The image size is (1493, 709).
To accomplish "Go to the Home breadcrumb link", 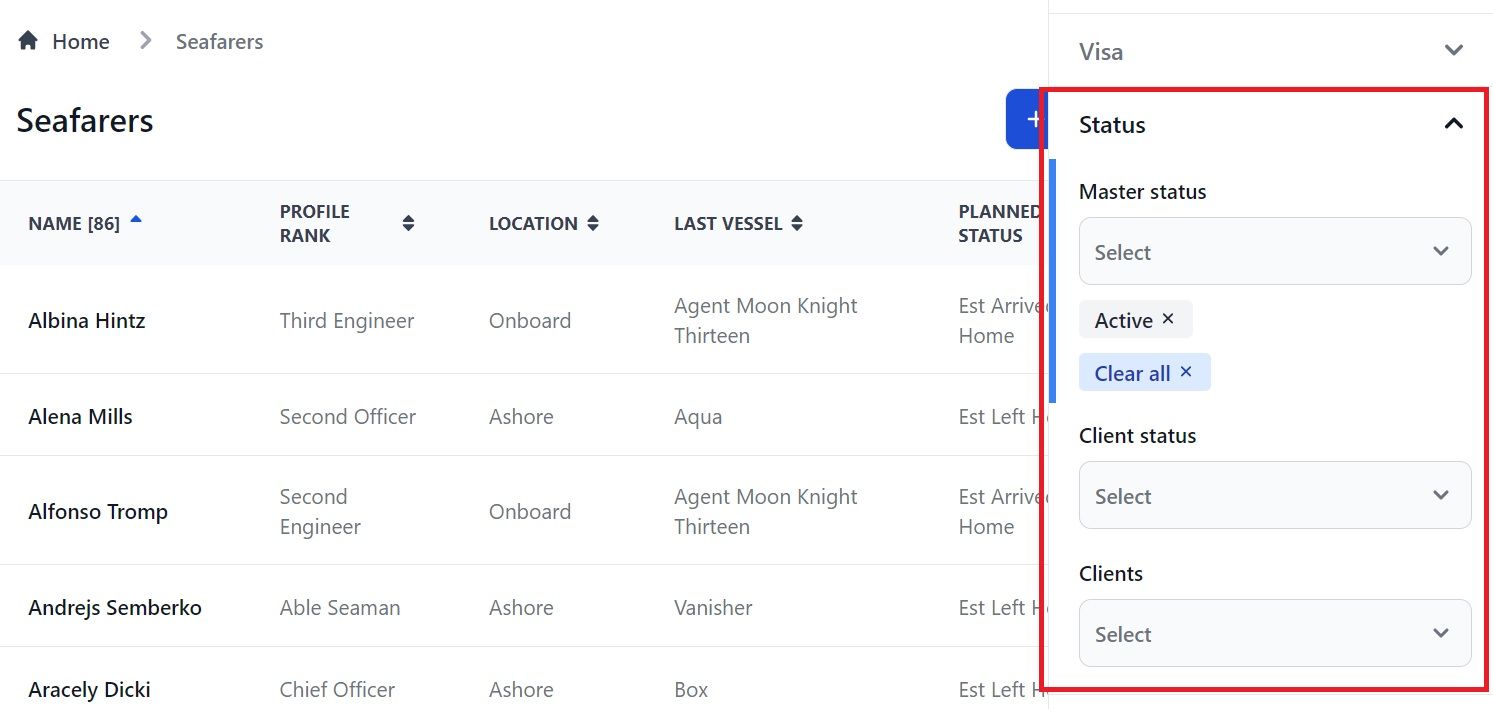I will click(x=81, y=41).
